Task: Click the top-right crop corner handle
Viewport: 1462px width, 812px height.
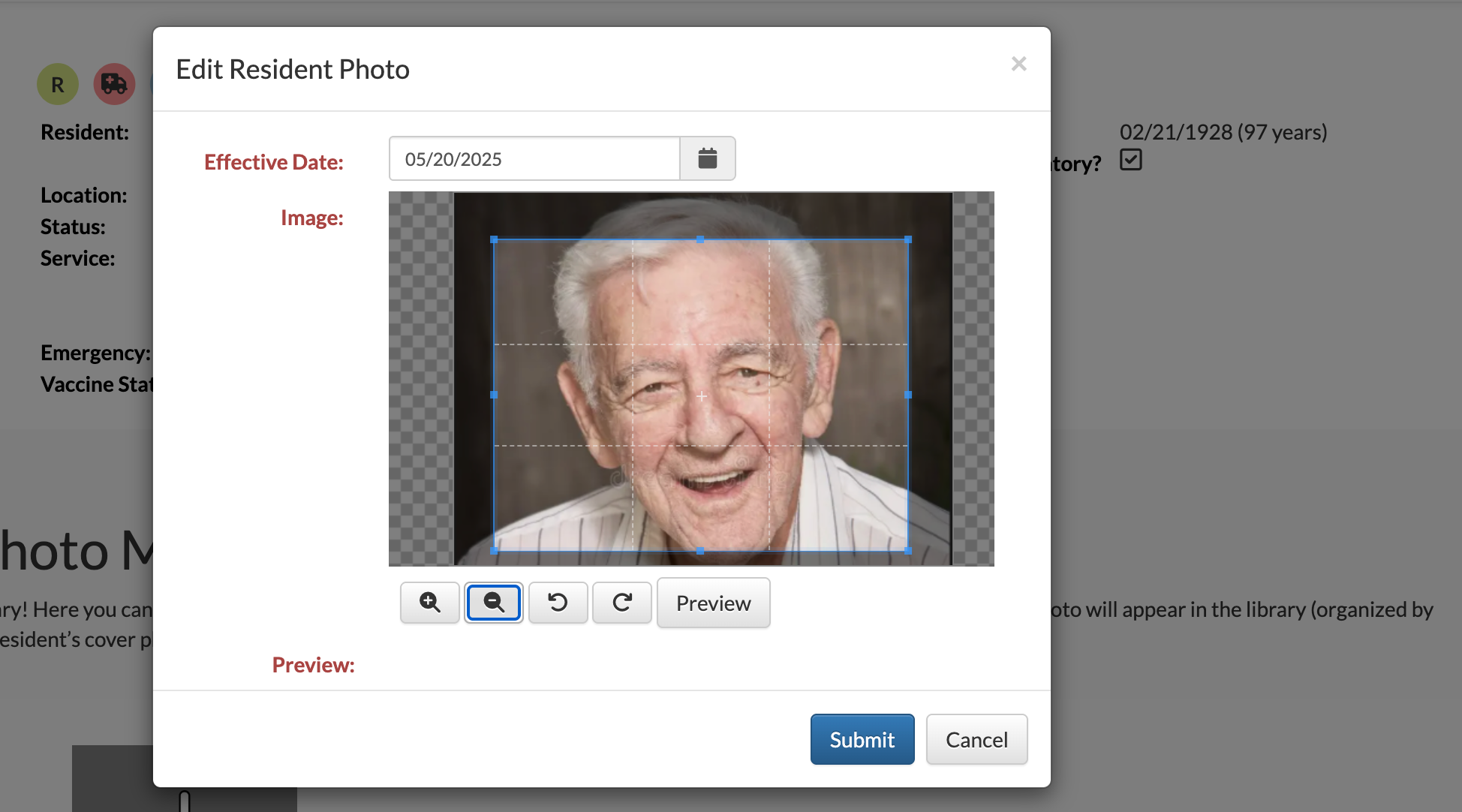Action: [908, 239]
